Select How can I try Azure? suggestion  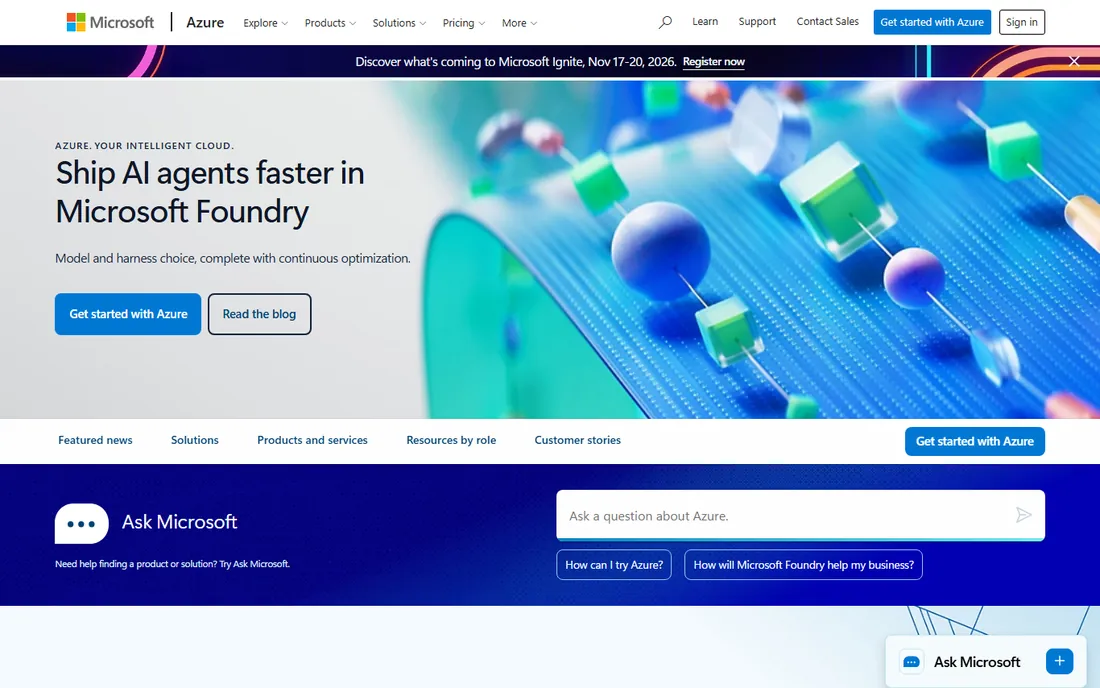click(614, 565)
